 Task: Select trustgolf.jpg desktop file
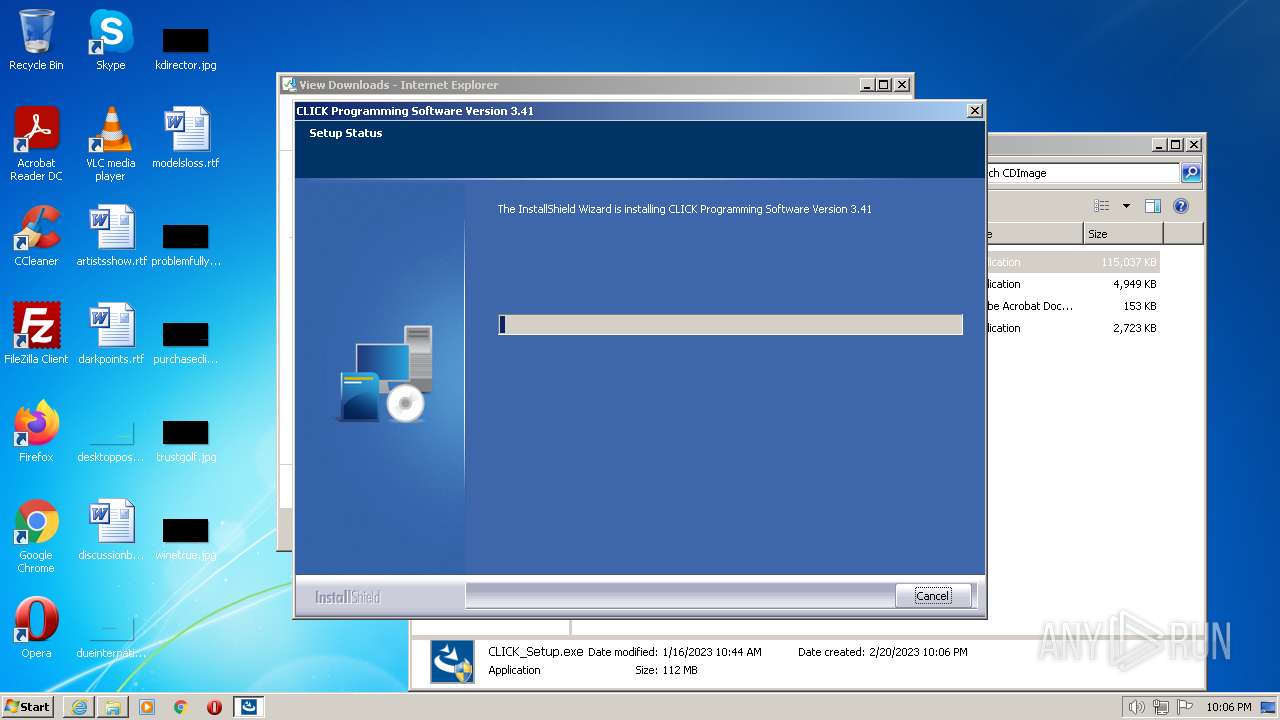[186, 441]
